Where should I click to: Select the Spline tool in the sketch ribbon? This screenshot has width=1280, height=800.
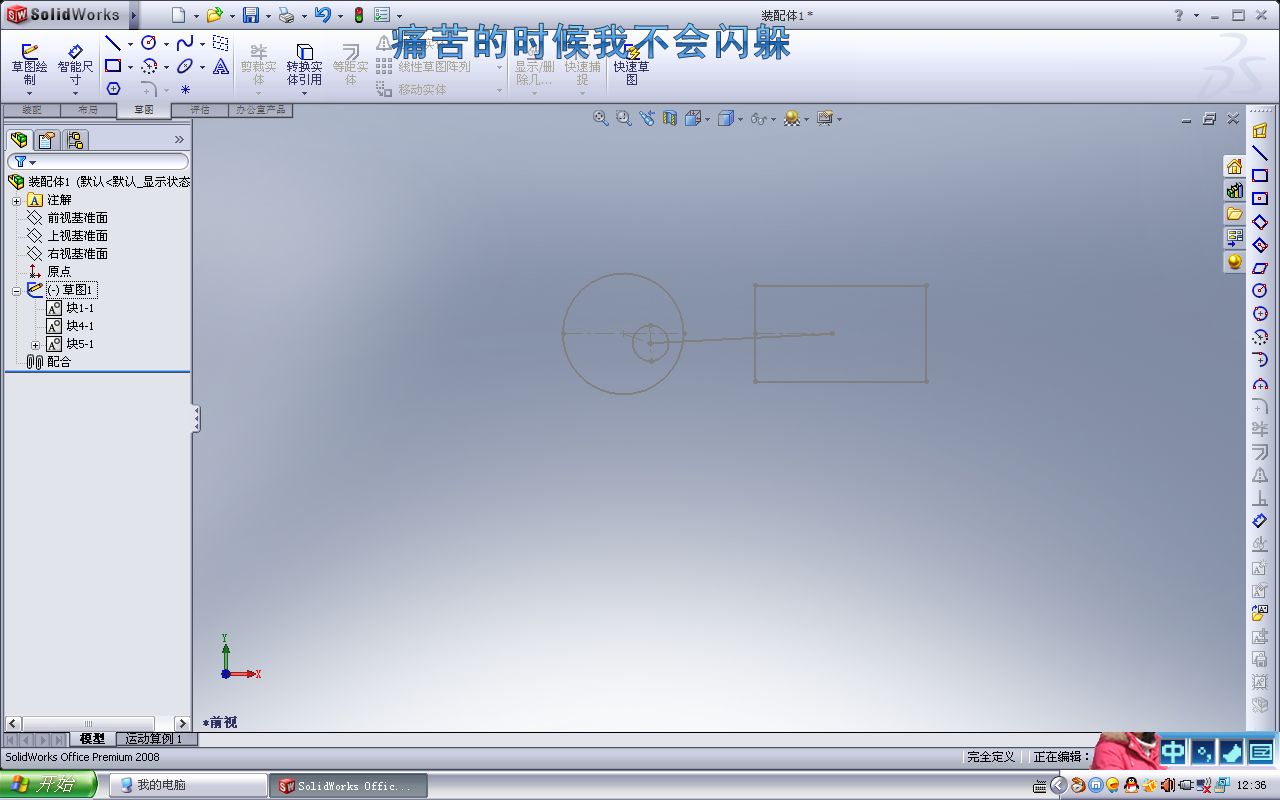(x=185, y=44)
